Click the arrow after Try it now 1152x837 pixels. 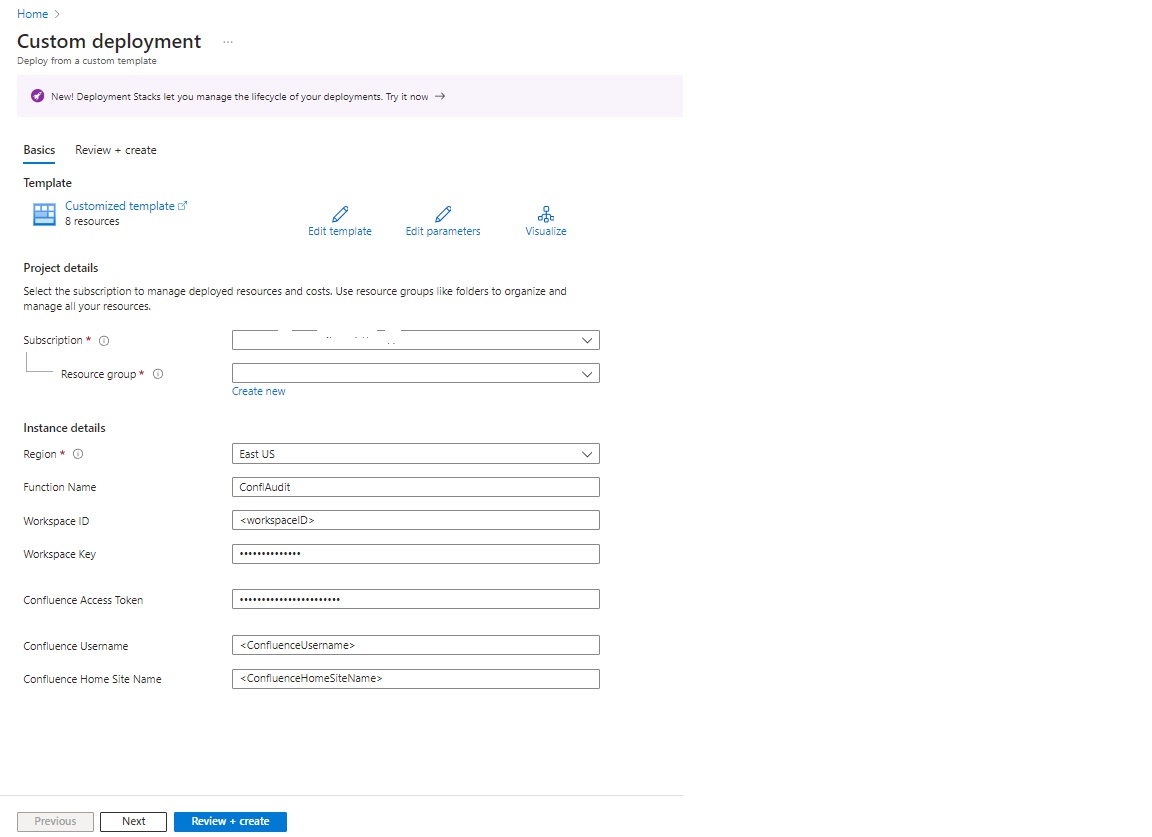[440, 96]
